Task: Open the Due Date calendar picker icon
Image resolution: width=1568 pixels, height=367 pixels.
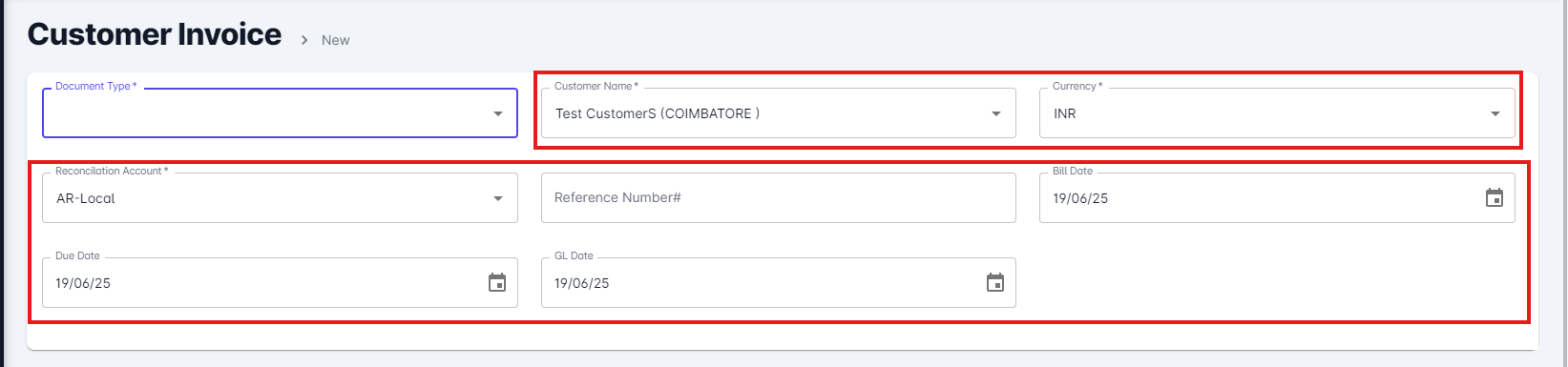Action: pos(497,282)
